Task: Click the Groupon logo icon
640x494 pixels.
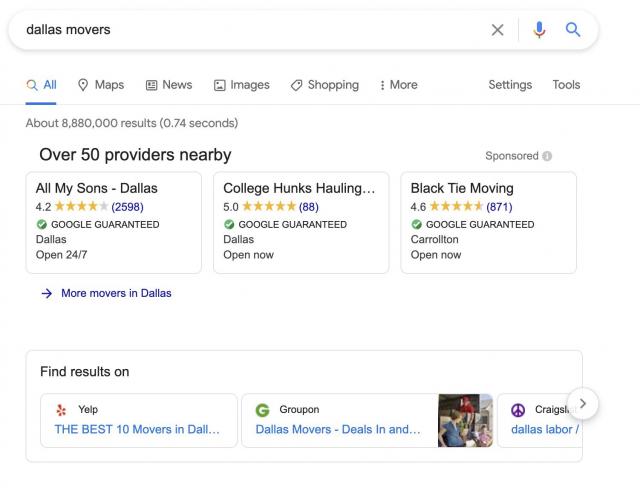Action: 262,410
